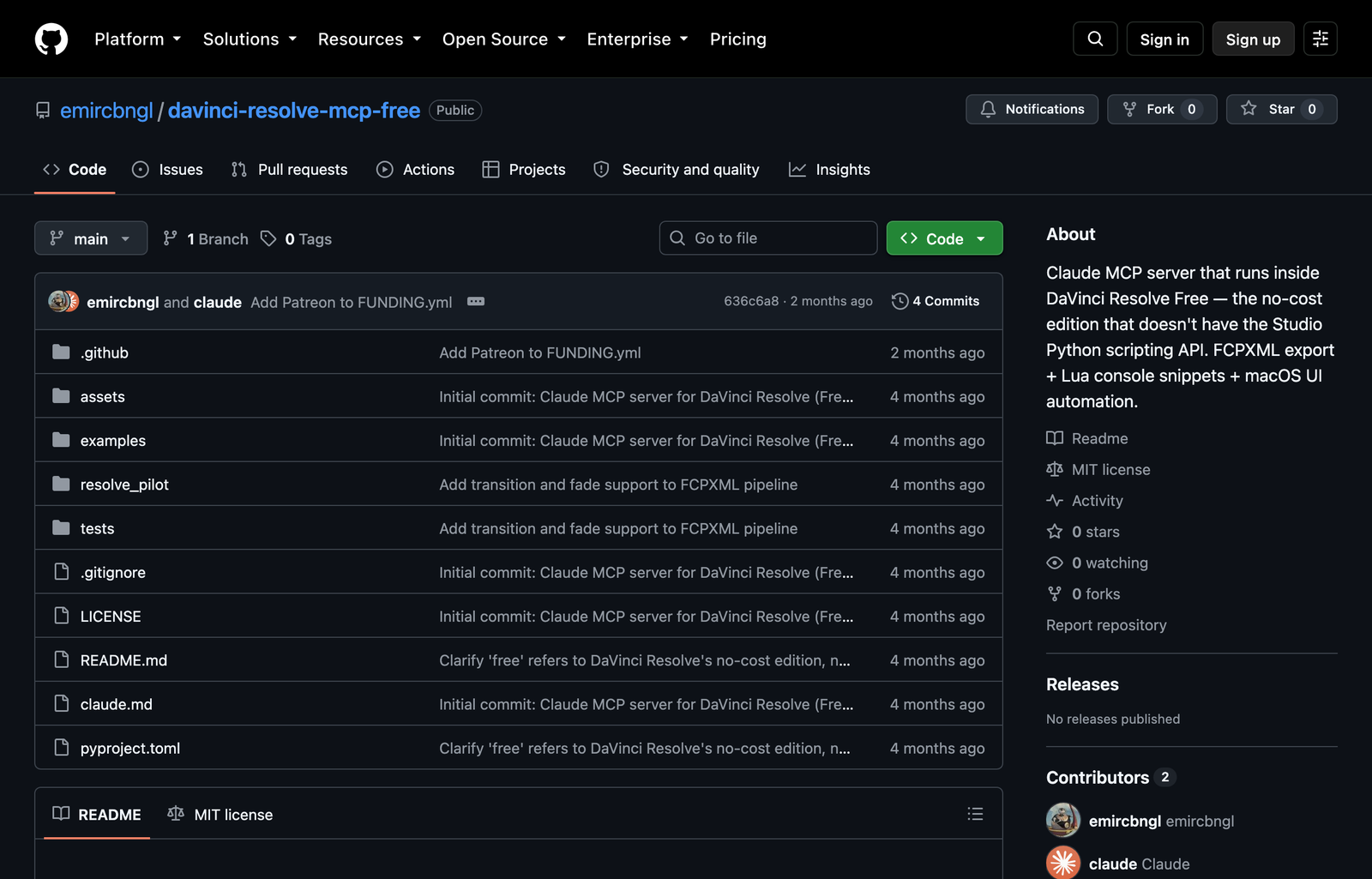Open Releases heading link

pos(1082,684)
